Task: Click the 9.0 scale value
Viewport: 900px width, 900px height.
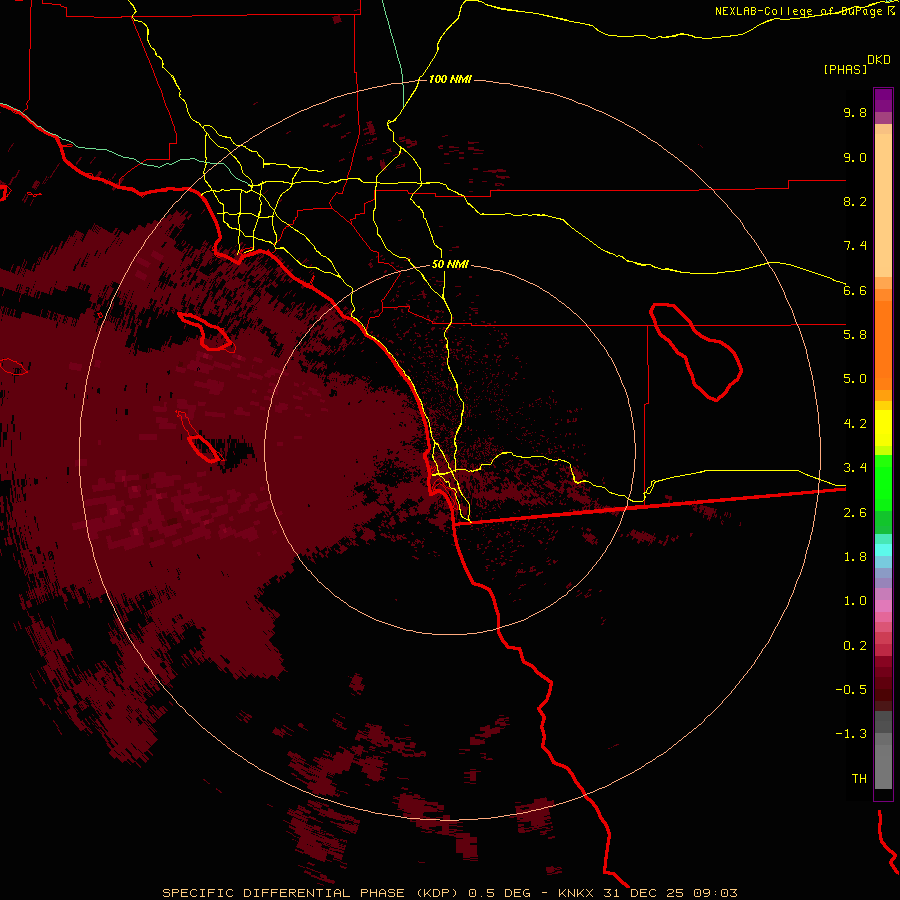Action: [x=855, y=157]
